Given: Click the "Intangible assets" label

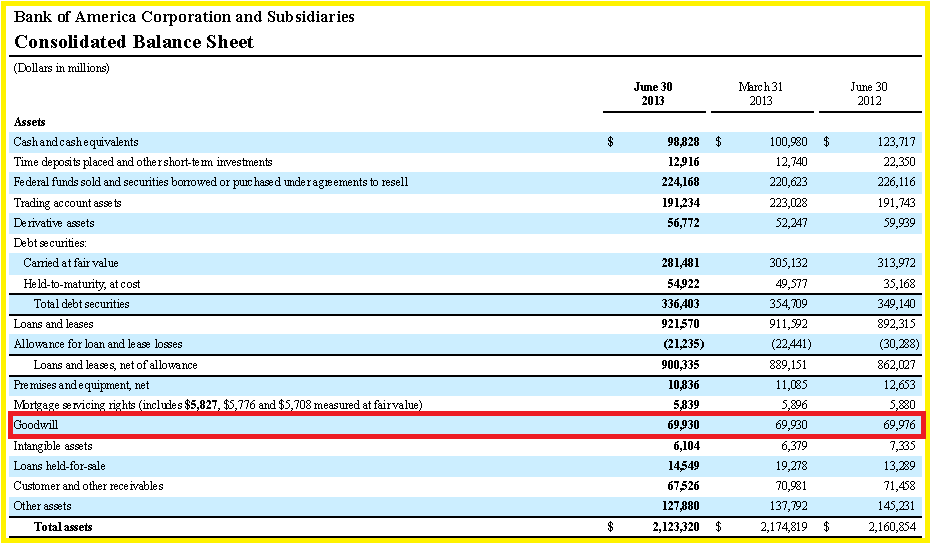Looking at the screenshot, I should pyautogui.click(x=53, y=446).
